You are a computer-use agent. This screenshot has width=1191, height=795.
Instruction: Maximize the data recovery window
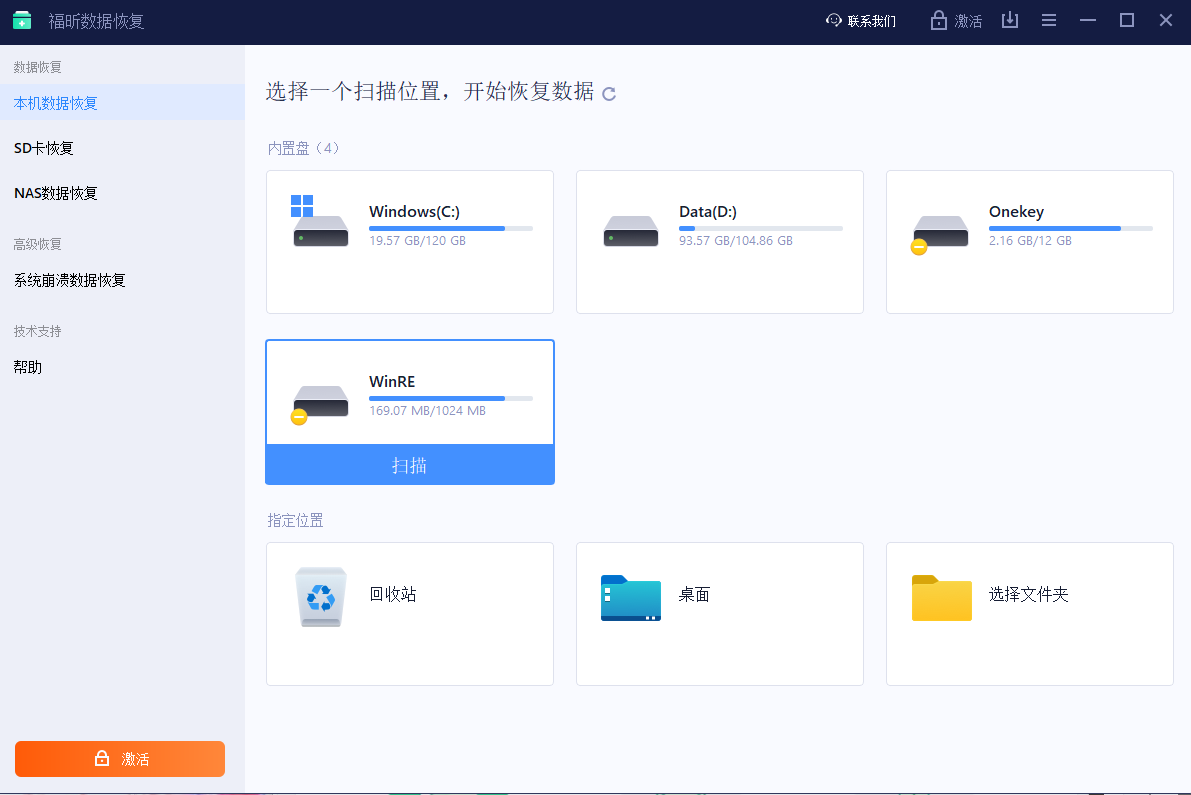[x=1127, y=21]
